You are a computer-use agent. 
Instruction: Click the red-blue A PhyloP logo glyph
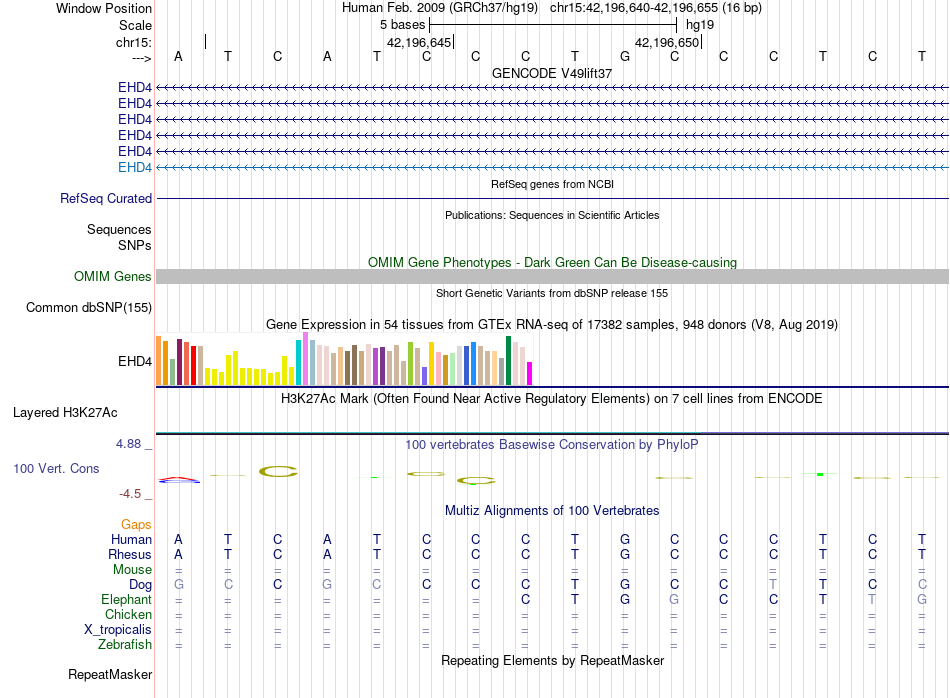(179, 480)
